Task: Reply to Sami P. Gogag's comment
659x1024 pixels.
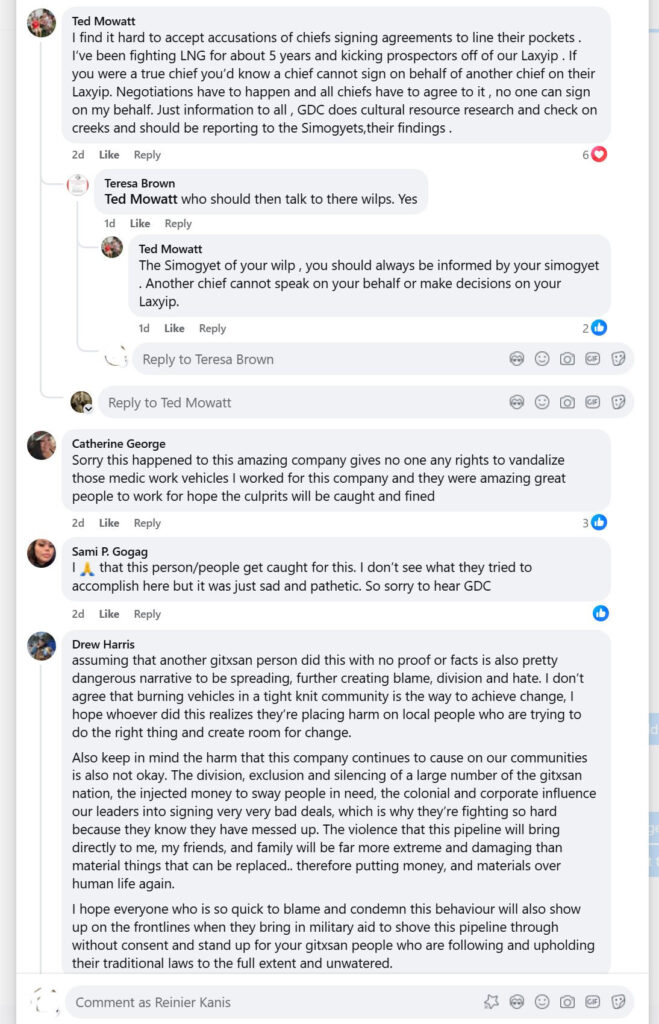Action: (147, 614)
